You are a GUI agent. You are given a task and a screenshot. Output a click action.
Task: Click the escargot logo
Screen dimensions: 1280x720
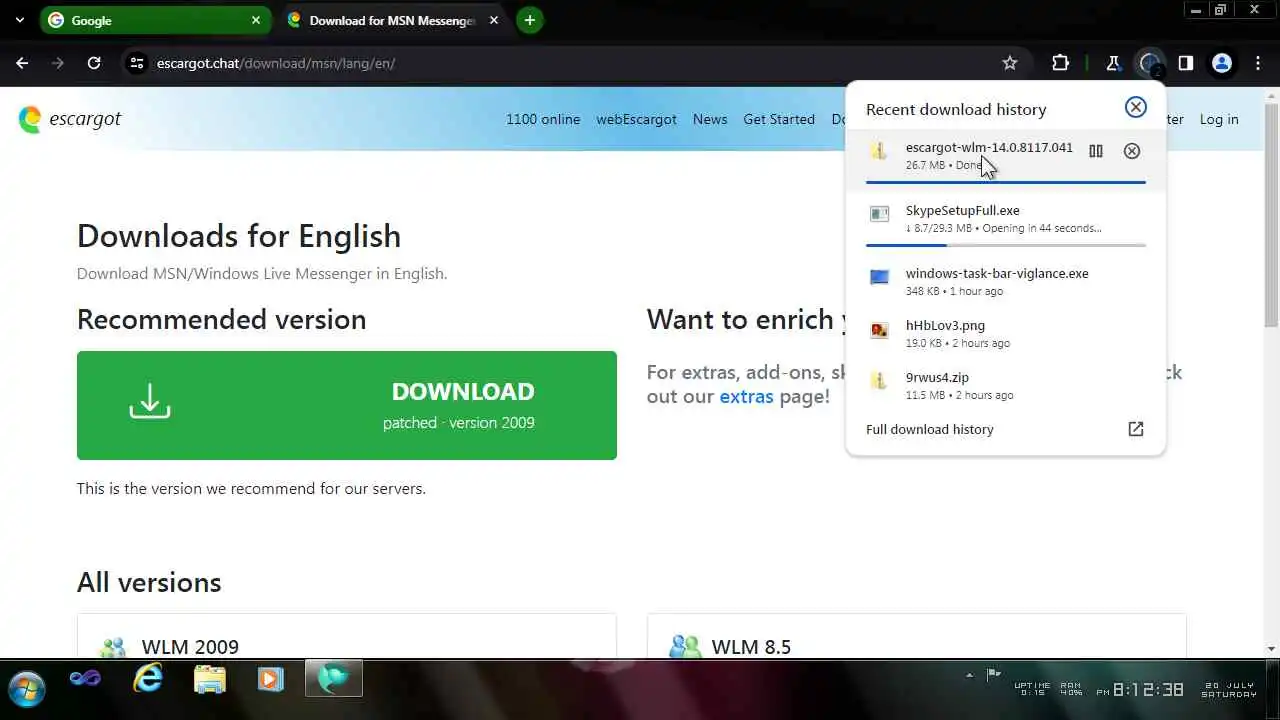tap(70, 119)
